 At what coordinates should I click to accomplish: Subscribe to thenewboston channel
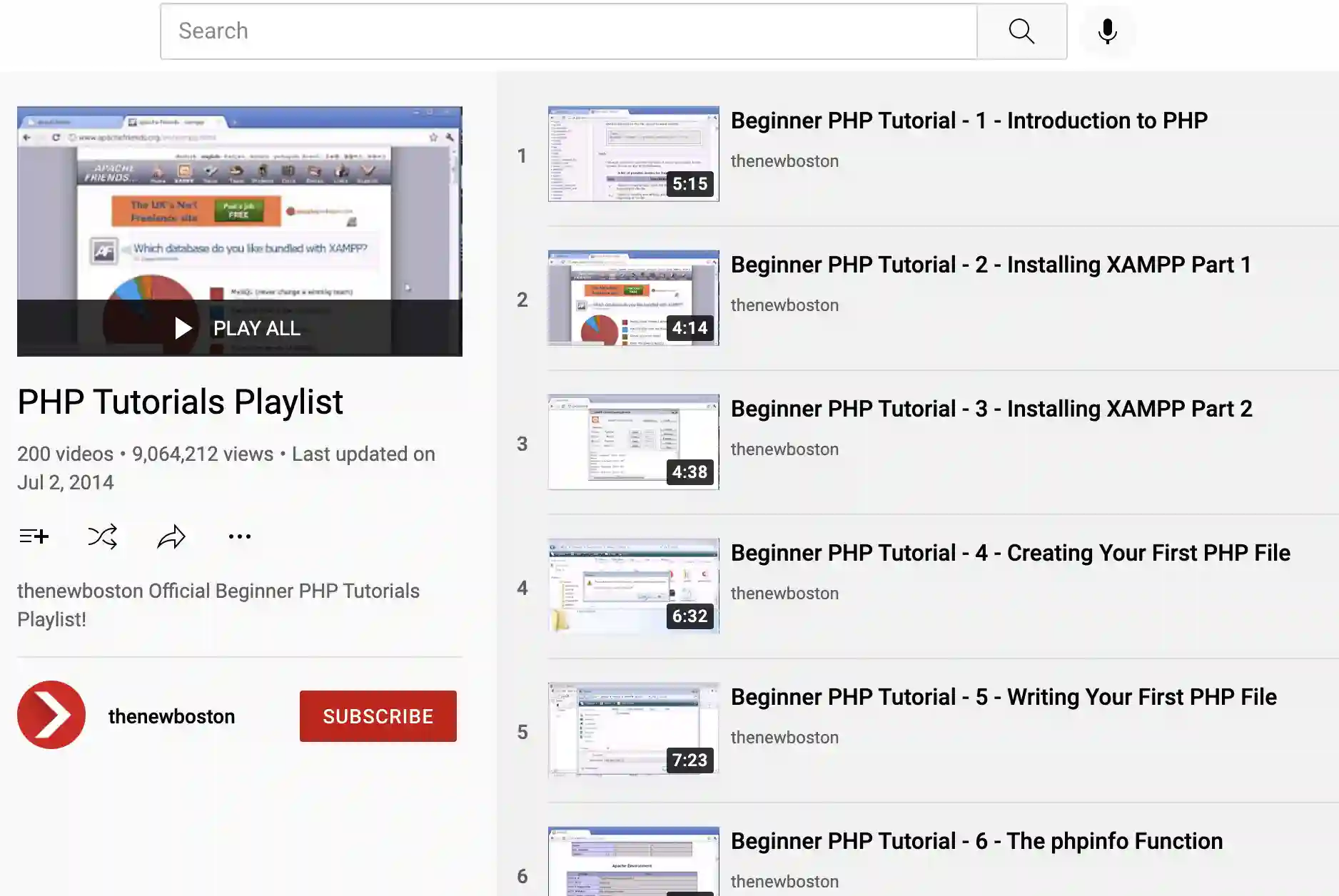click(x=378, y=716)
